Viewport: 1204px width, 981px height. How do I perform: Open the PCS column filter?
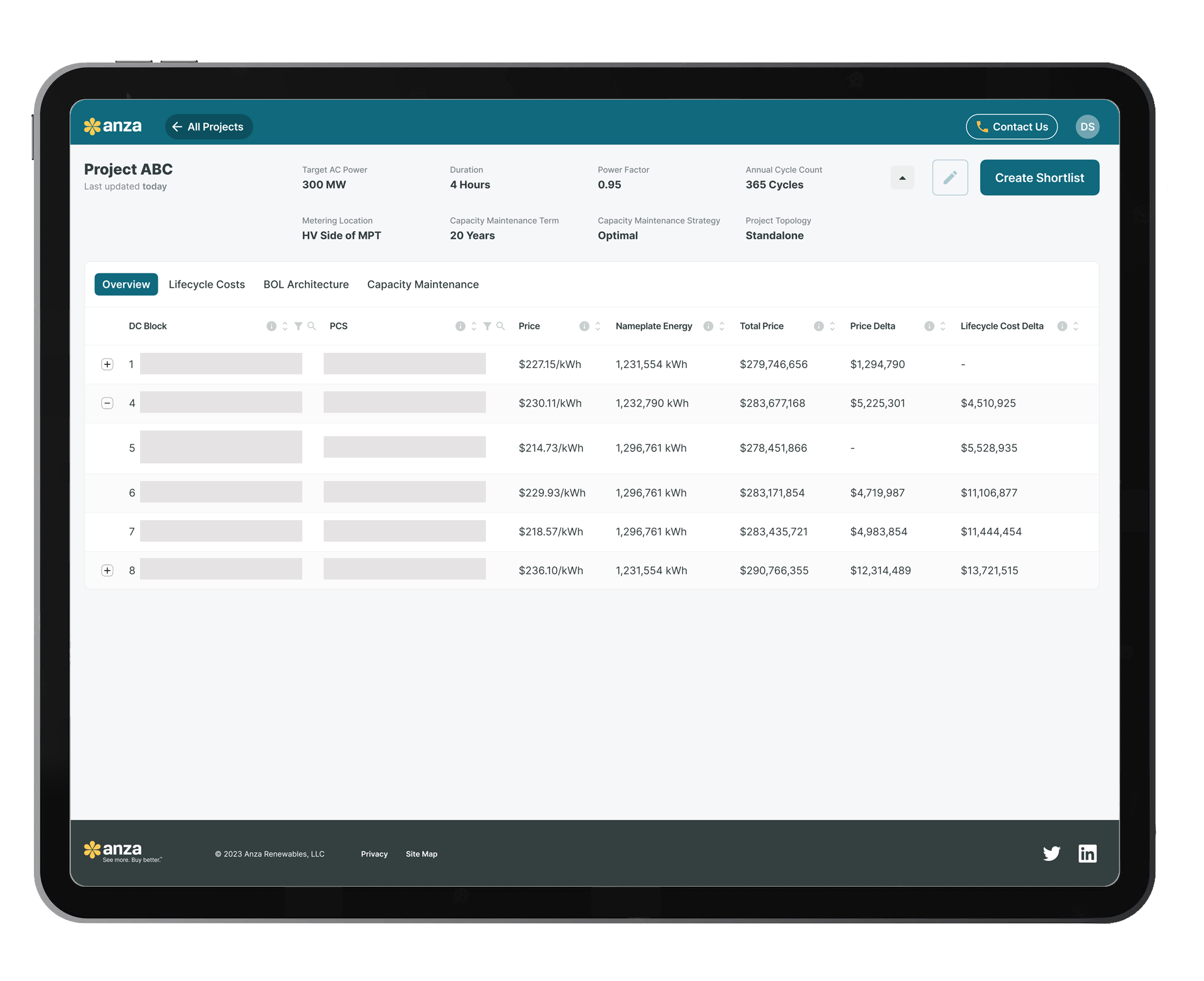coord(487,326)
